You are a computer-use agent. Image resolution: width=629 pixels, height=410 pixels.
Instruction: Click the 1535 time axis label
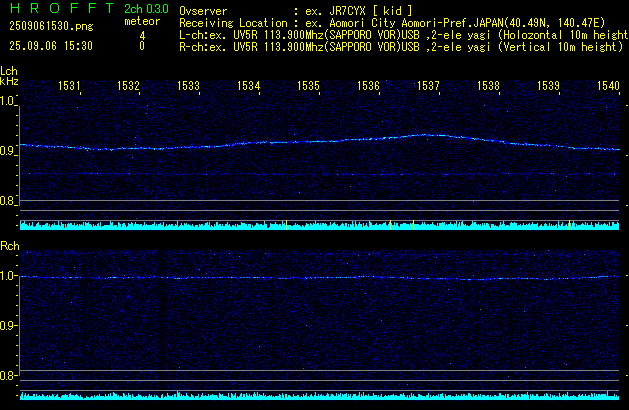pyautogui.click(x=308, y=86)
